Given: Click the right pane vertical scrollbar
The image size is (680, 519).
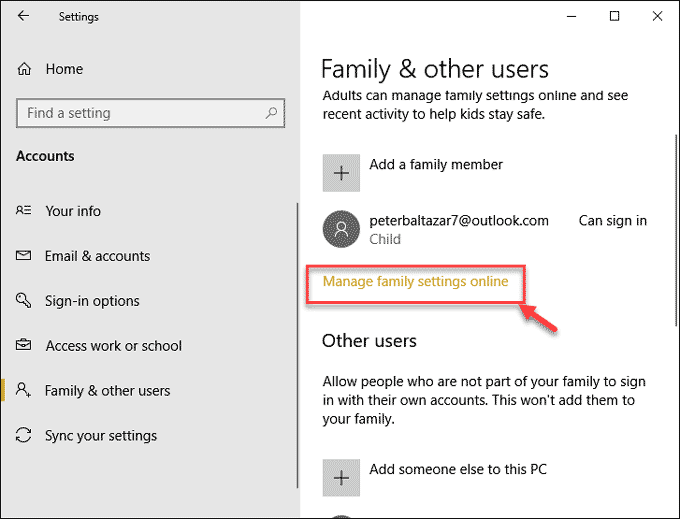Looking at the screenshot, I should coord(676,230).
